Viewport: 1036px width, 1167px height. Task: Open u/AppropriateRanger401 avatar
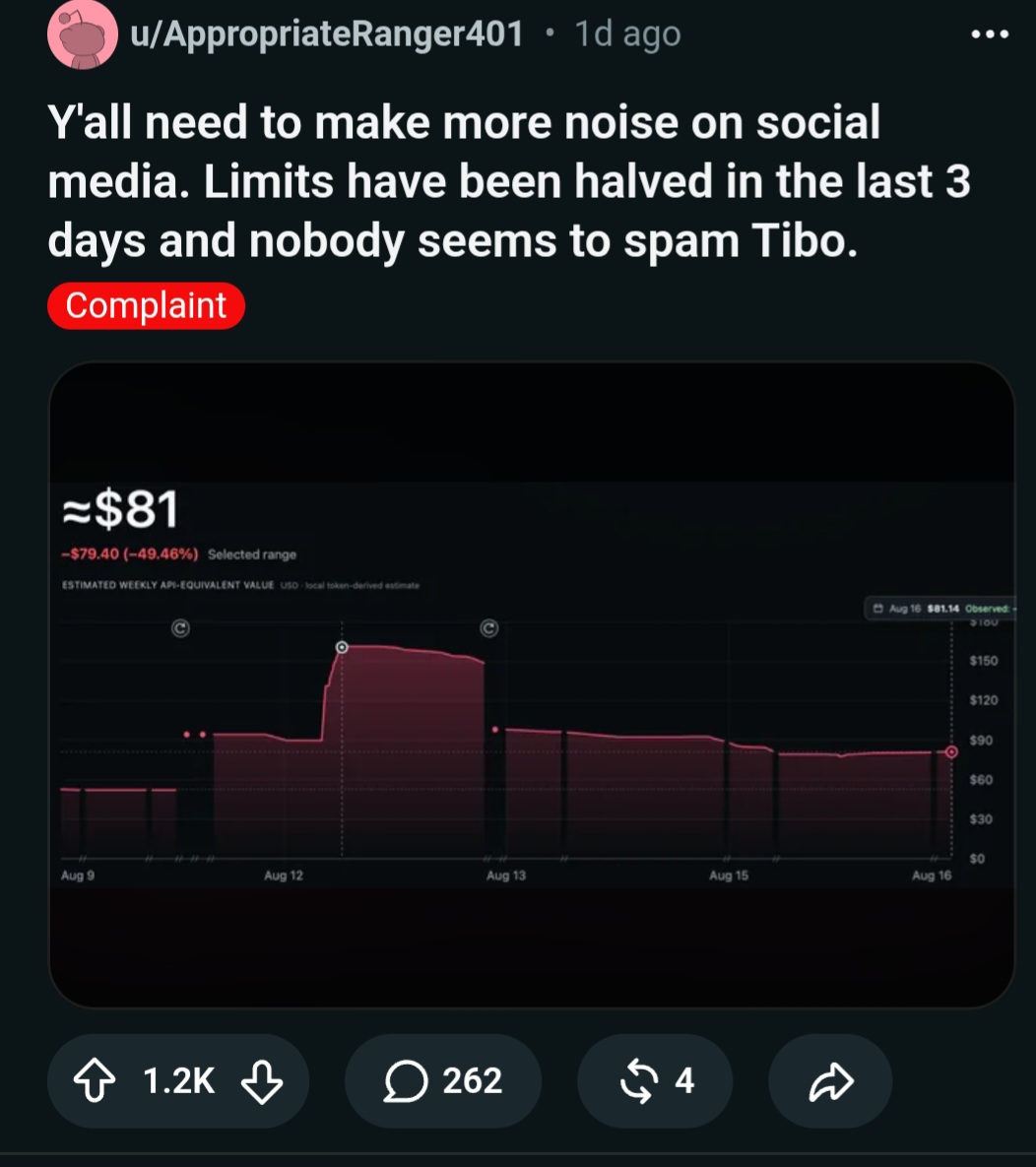click(82, 35)
